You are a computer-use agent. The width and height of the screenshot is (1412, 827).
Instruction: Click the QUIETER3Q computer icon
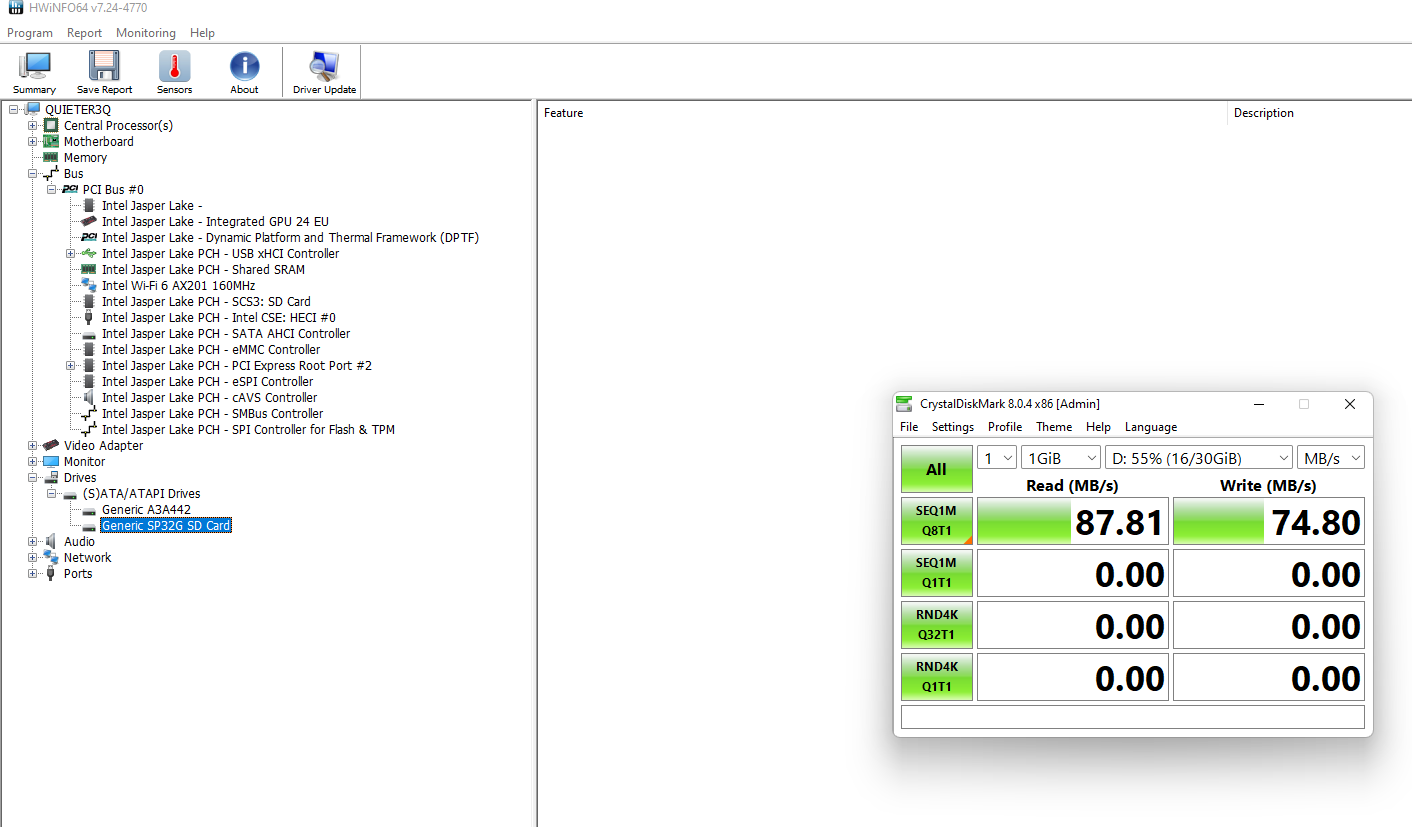(33, 109)
